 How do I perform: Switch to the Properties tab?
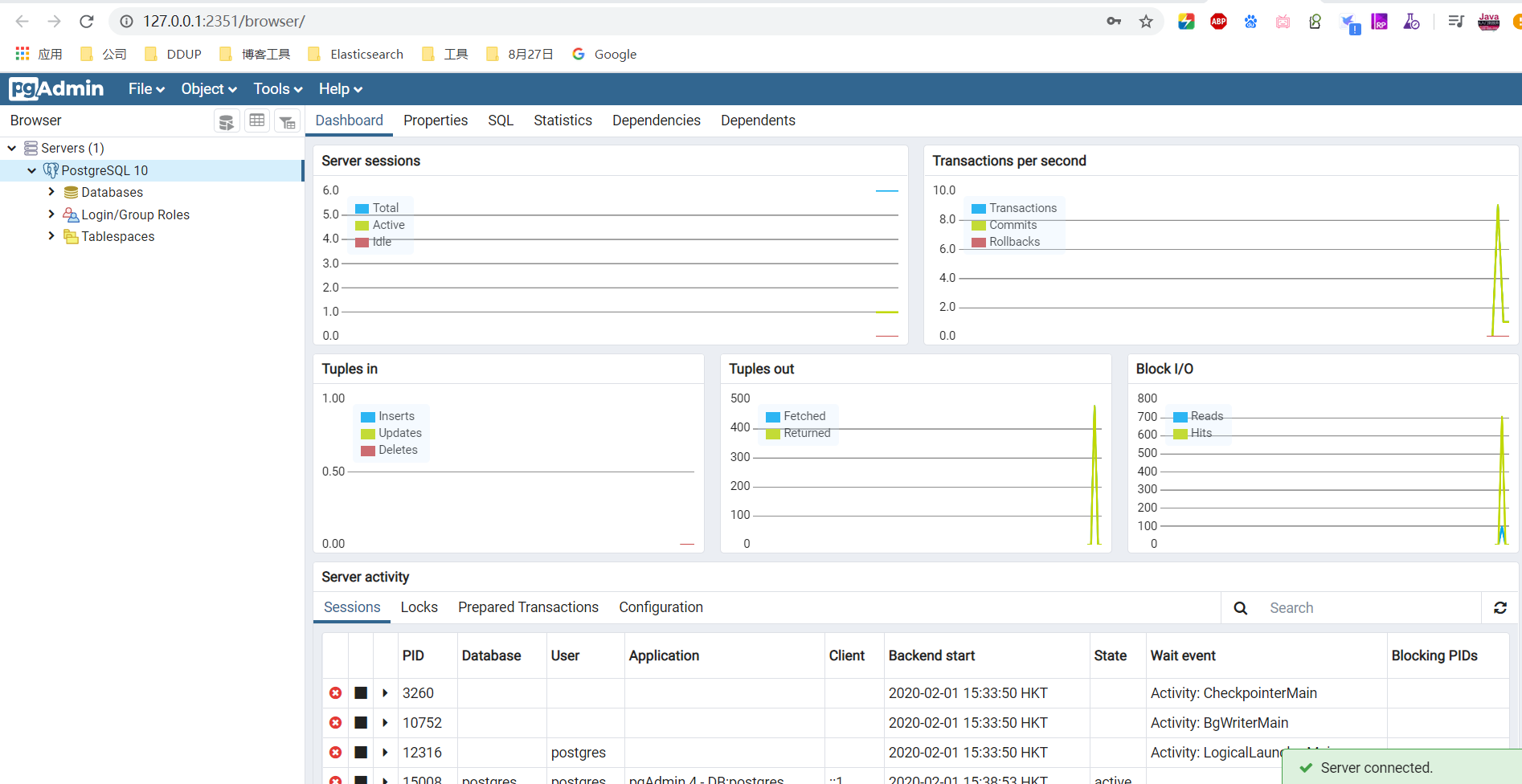pos(436,120)
